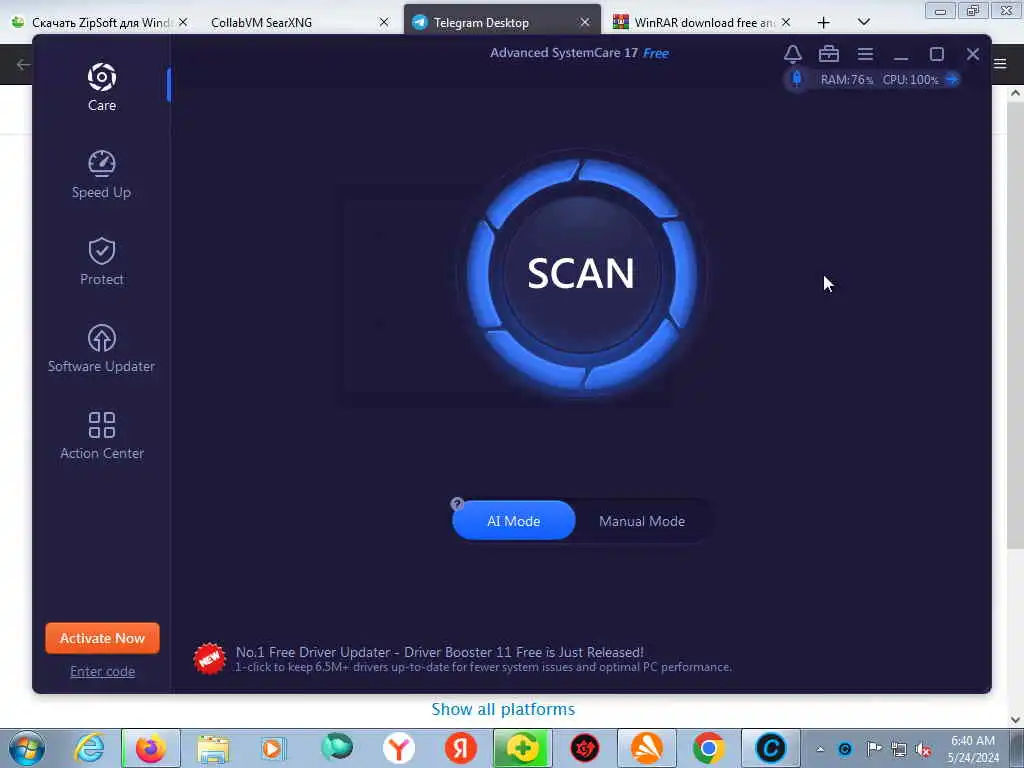The height and width of the screenshot is (768, 1024).
Task: Open a new browser tab with plus
Action: (824, 23)
